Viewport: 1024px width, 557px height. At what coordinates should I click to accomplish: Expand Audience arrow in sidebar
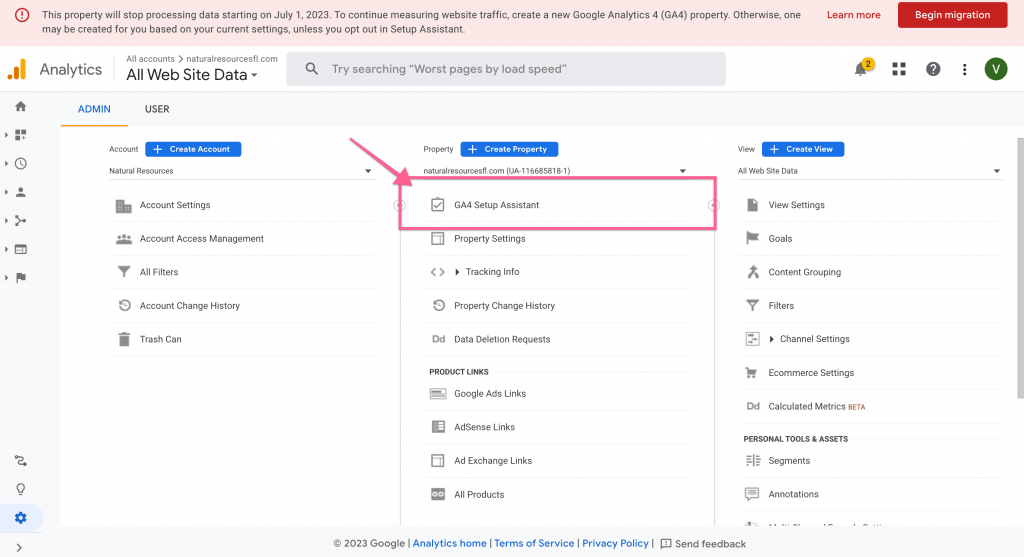point(6,192)
